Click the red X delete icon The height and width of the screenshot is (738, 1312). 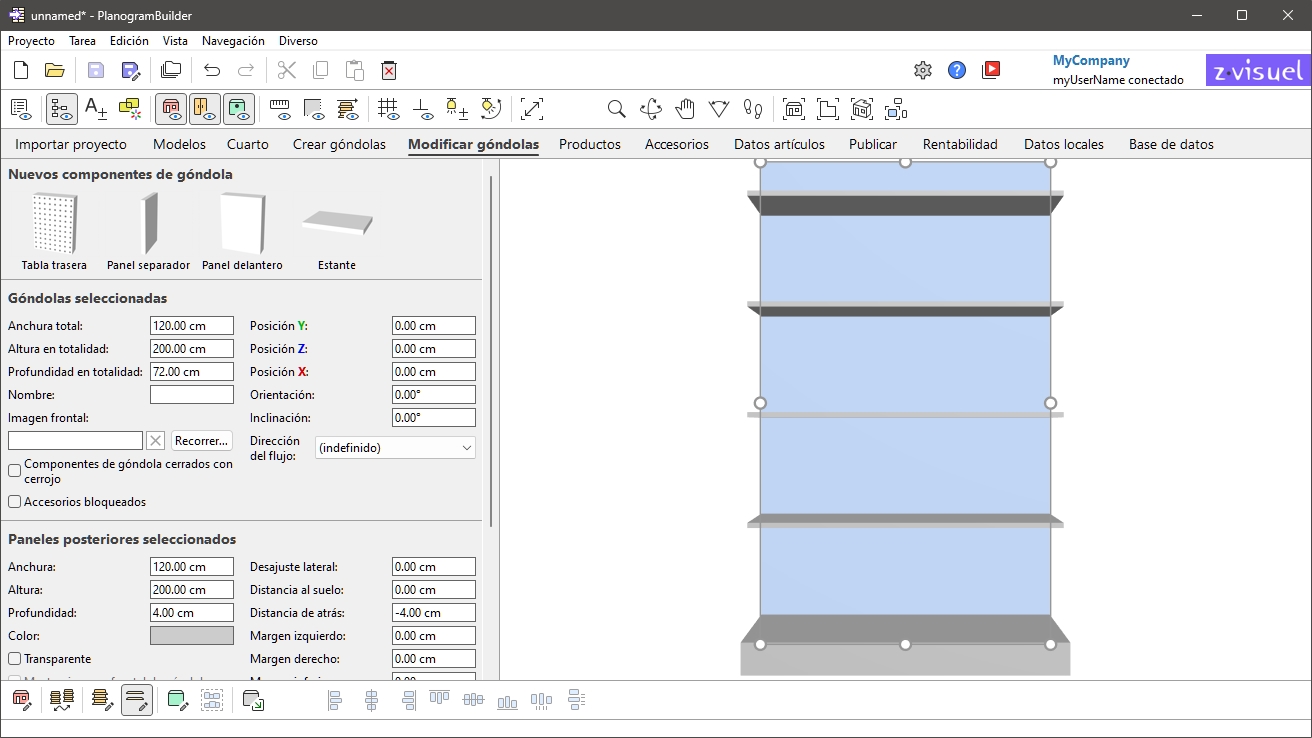(389, 70)
